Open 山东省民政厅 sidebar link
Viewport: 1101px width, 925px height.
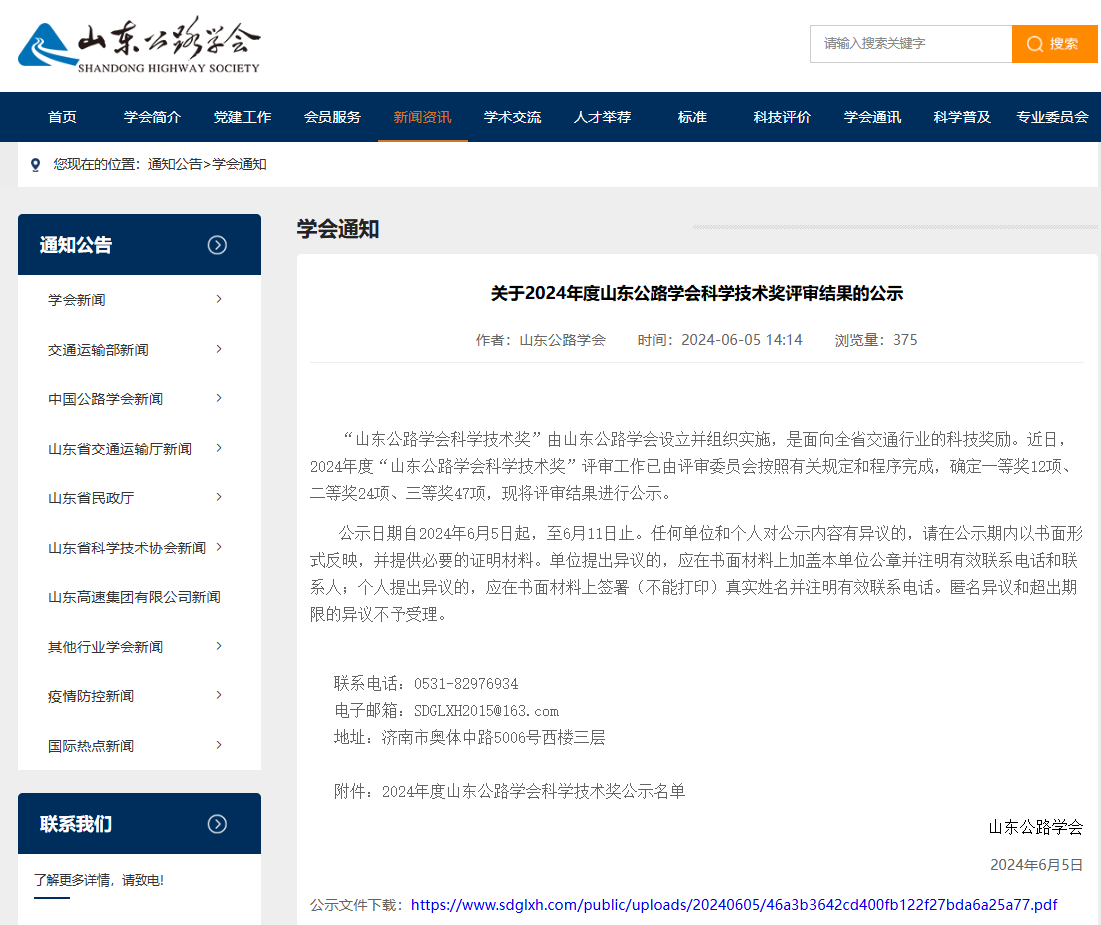click(91, 498)
